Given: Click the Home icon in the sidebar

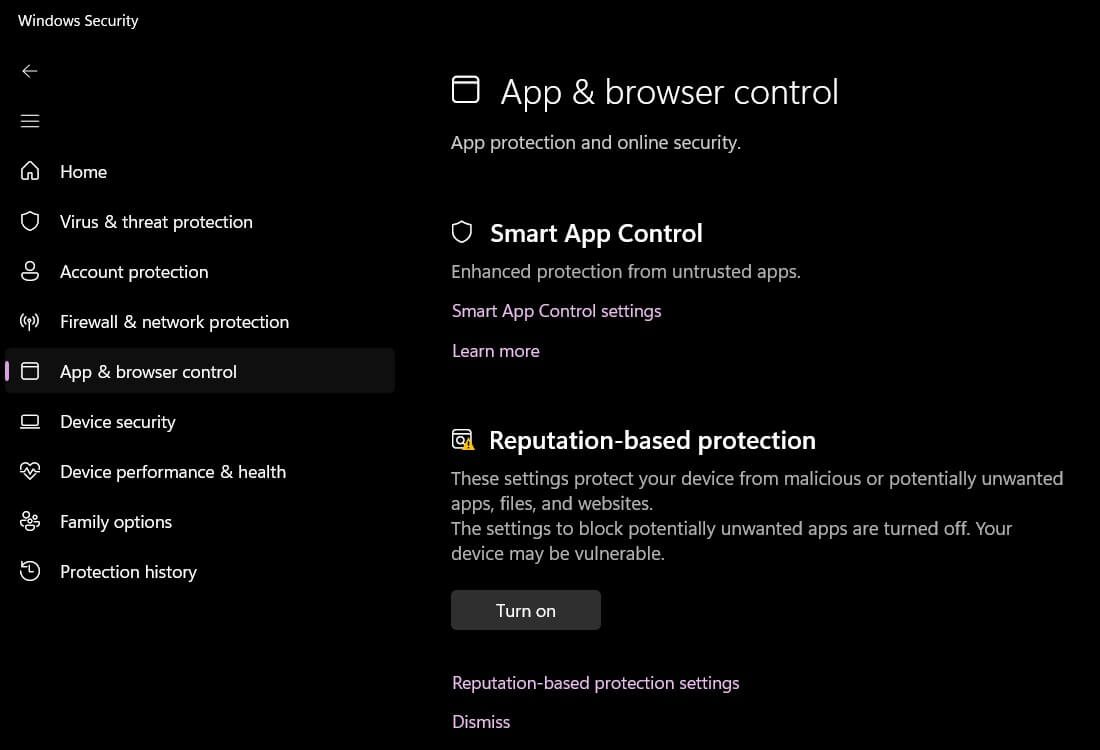Looking at the screenshot, I should [30, 171].
